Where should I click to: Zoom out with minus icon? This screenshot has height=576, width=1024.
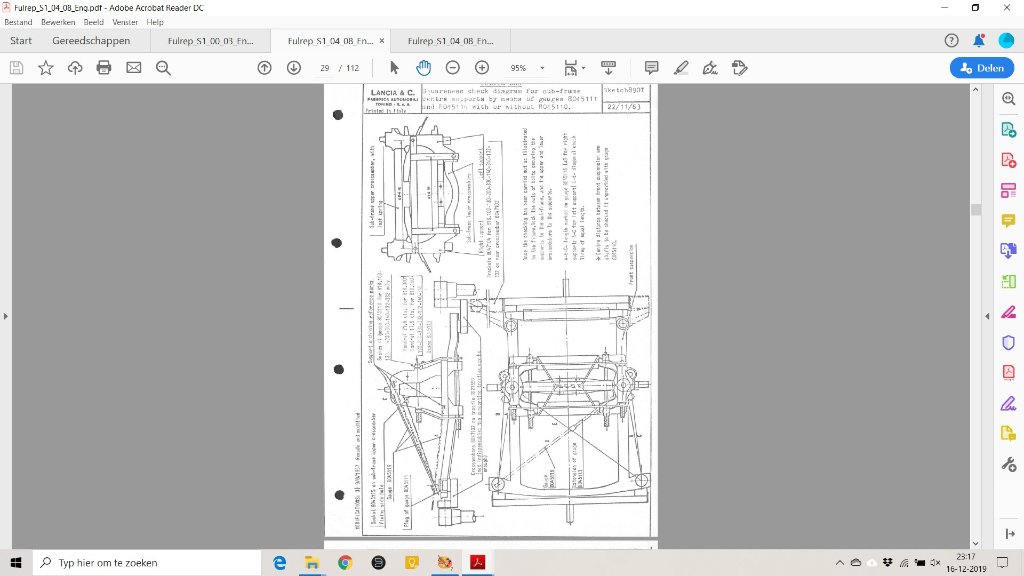pos(452,68)
